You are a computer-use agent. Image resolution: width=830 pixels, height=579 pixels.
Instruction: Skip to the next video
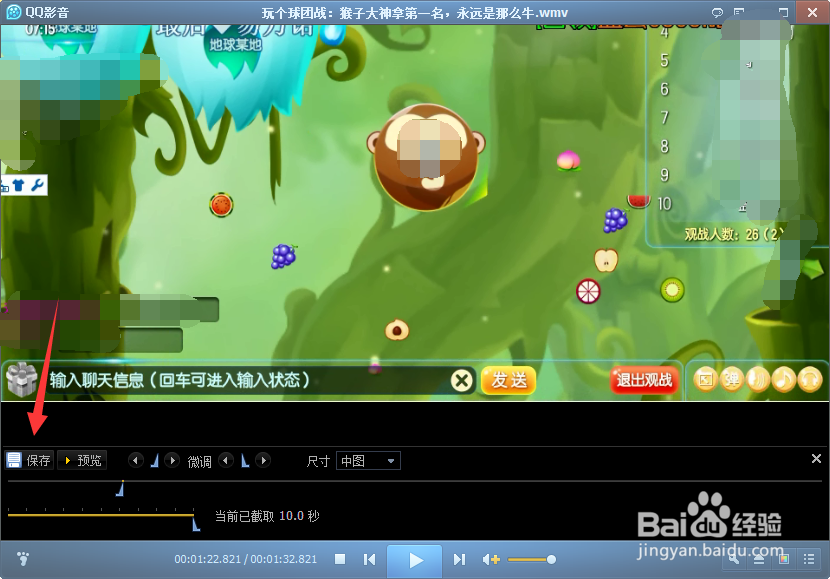click(x=459, y=559)
